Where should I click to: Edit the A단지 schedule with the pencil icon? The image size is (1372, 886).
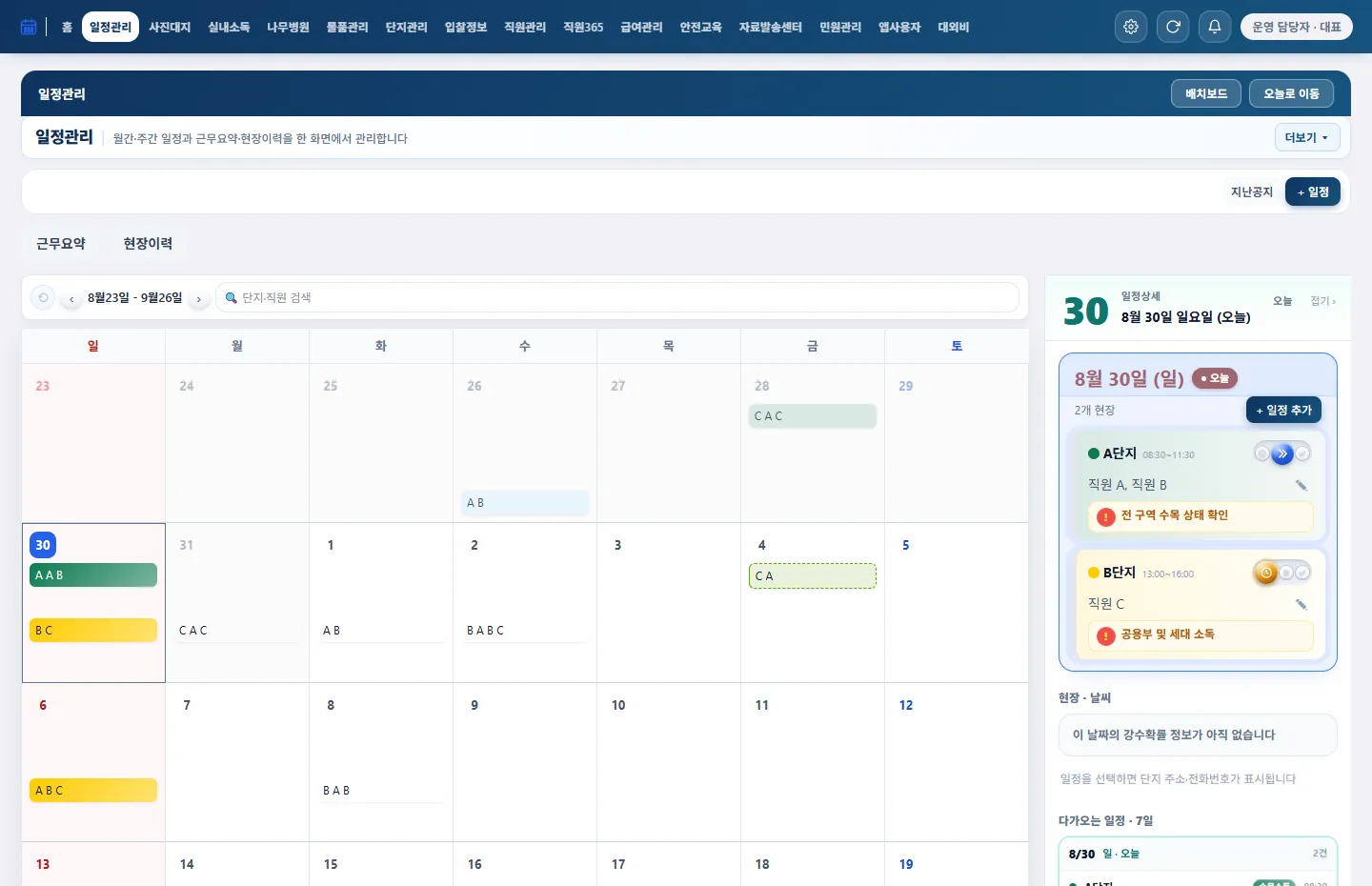pos(1301,486)
